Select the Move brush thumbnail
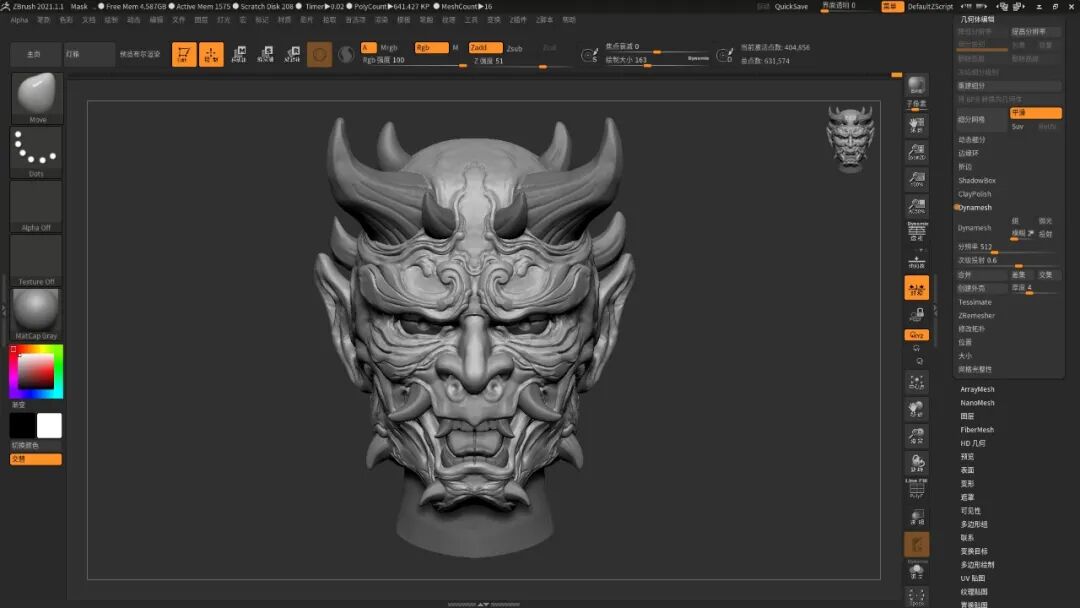This screenshot has height=608, width=1080. [x=37, y=97]
